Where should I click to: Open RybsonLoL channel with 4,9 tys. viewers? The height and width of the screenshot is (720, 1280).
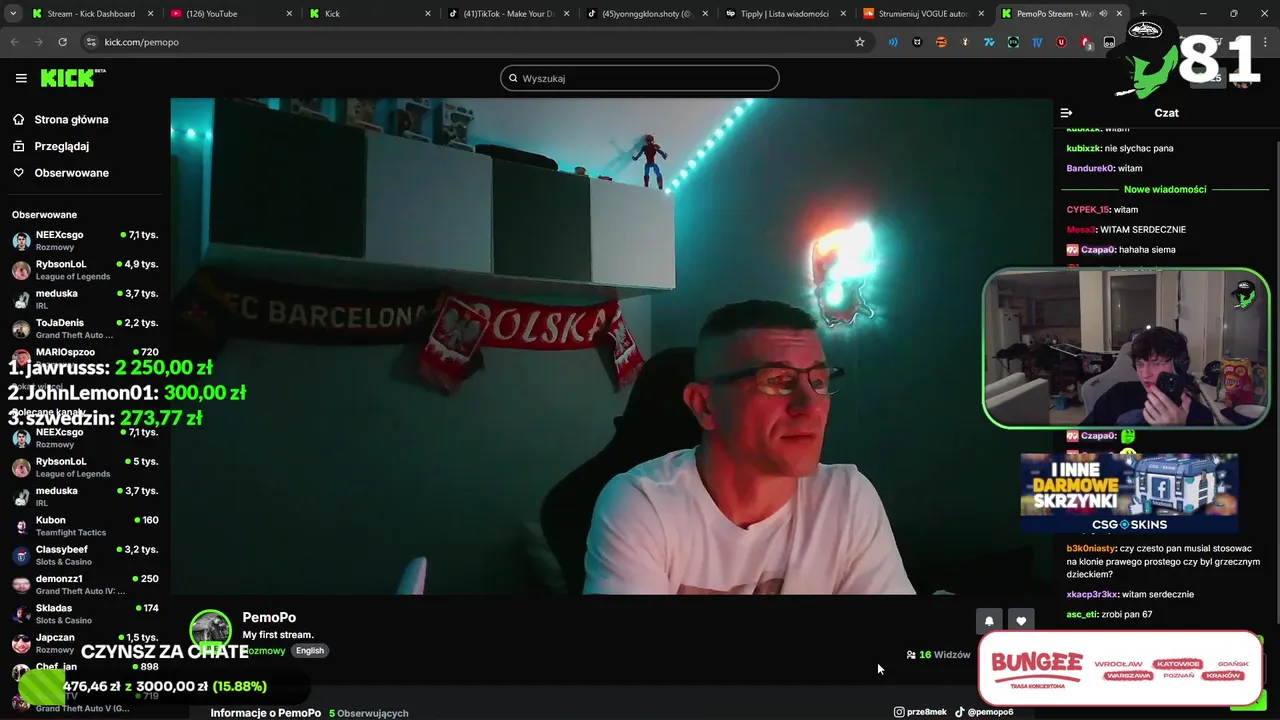[85, 270]
